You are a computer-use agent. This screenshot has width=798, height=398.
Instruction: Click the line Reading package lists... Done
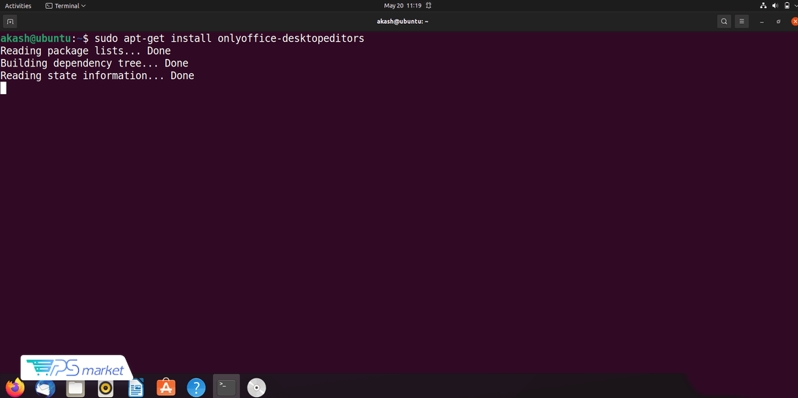(86, 51)
